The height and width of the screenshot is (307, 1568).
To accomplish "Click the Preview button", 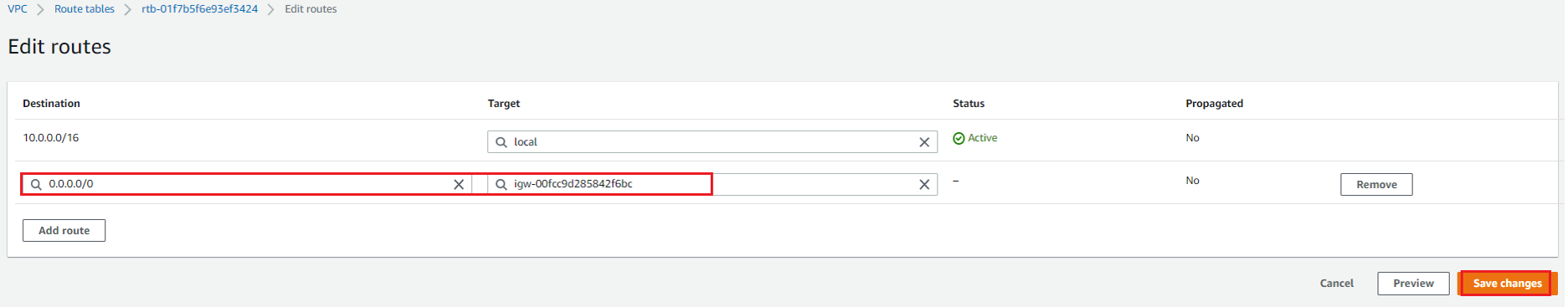I will coord(1413,284).
